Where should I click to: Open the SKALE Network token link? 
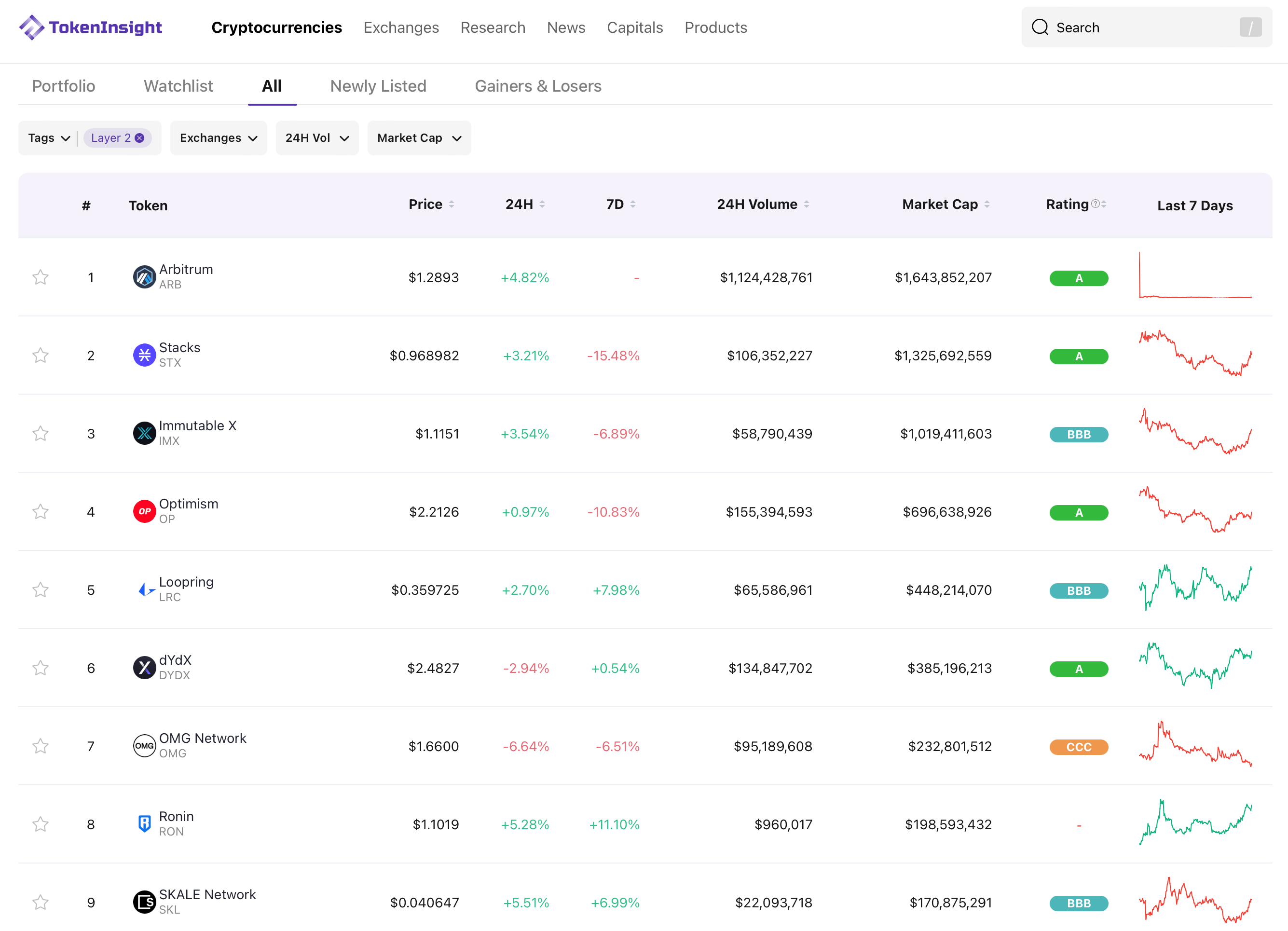(x=207, y=894)
